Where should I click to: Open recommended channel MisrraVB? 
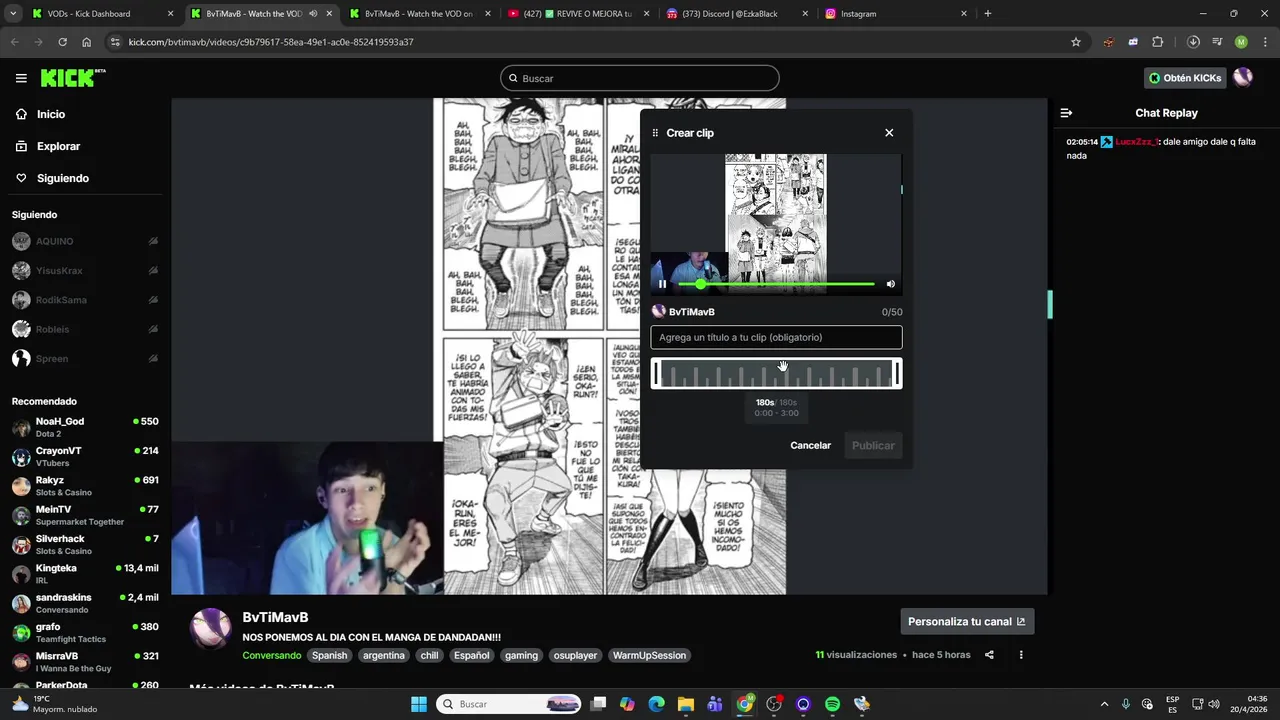pyautogui.click(x=84, y=662)
